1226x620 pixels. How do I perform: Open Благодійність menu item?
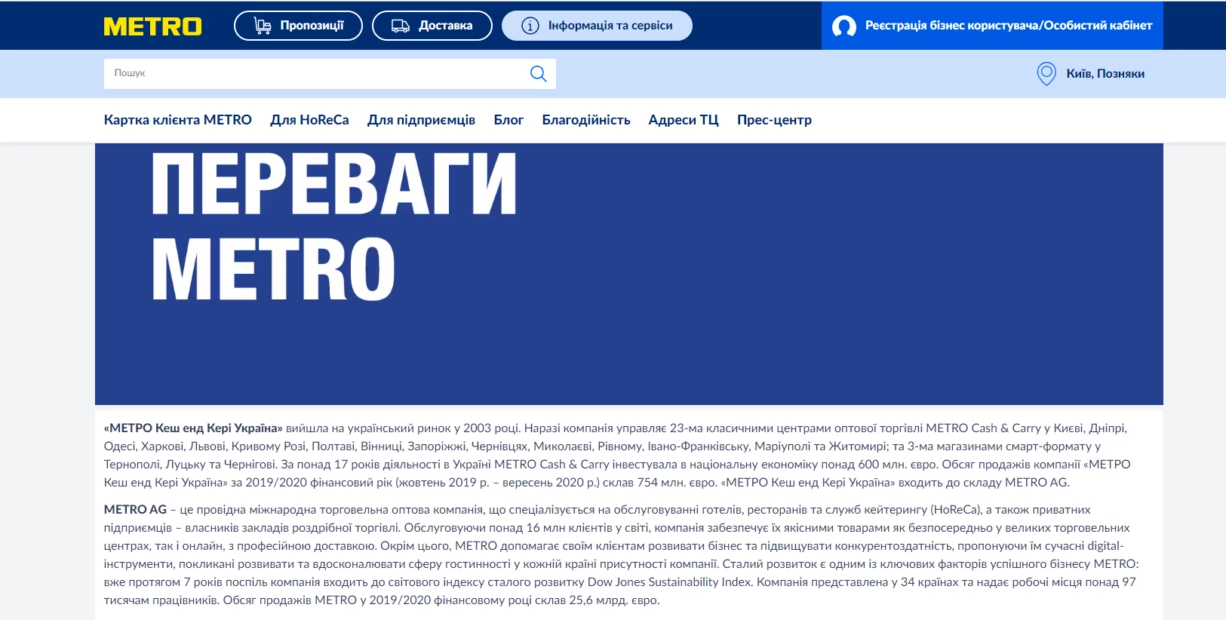586,120
